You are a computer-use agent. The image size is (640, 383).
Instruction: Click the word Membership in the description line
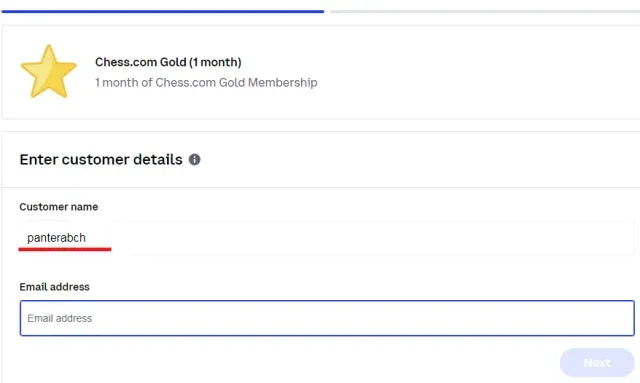[282, 82]
